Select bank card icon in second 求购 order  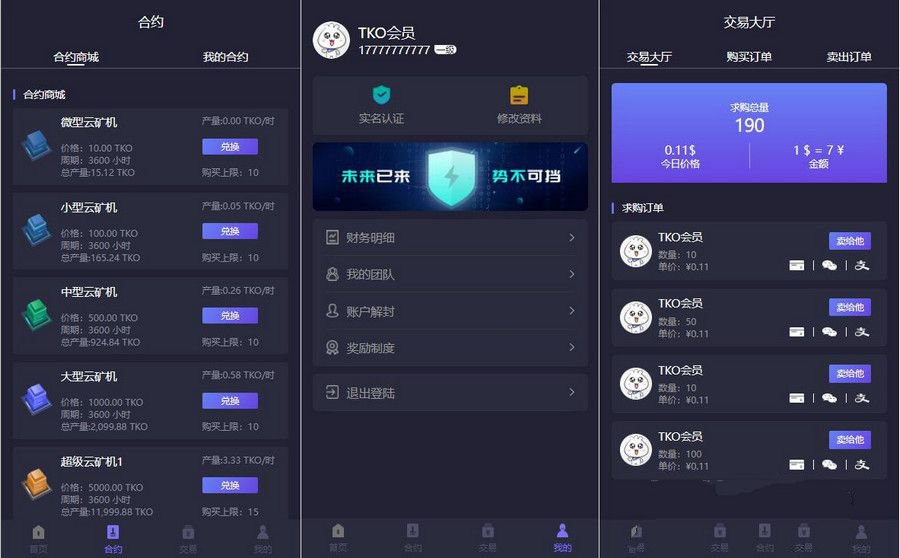tap(797, 332)
